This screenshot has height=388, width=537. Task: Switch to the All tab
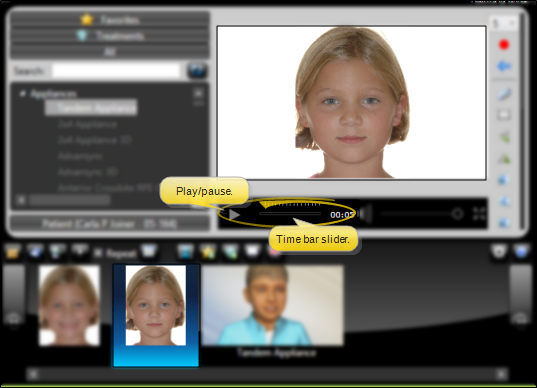(110, 51)
